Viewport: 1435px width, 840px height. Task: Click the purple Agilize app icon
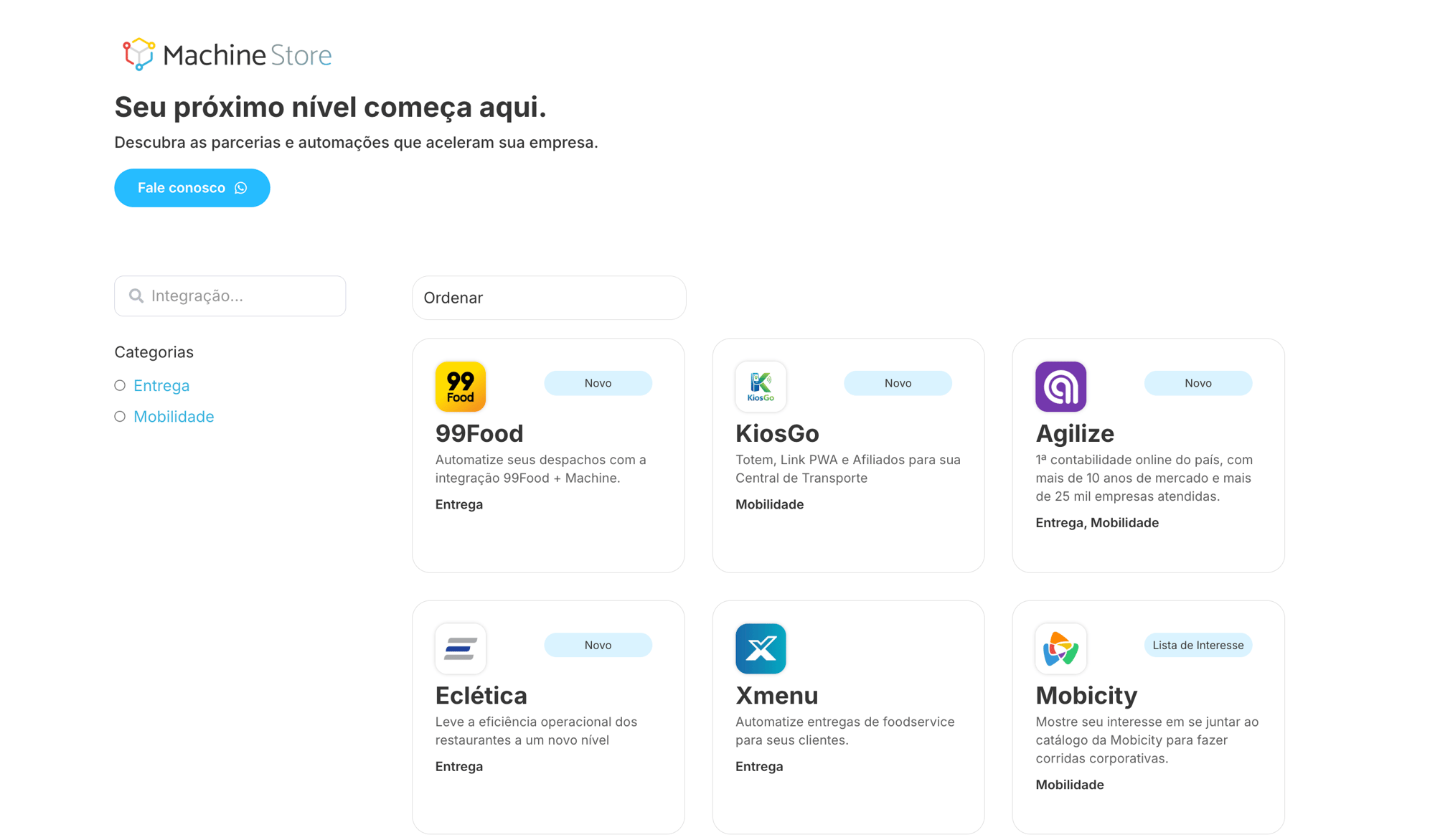pyautogui.click(x=1060, y=387)
